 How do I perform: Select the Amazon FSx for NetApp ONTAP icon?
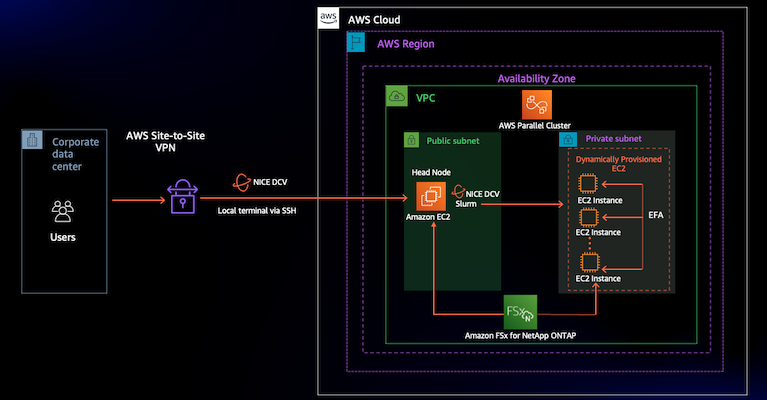pos(520,312)
